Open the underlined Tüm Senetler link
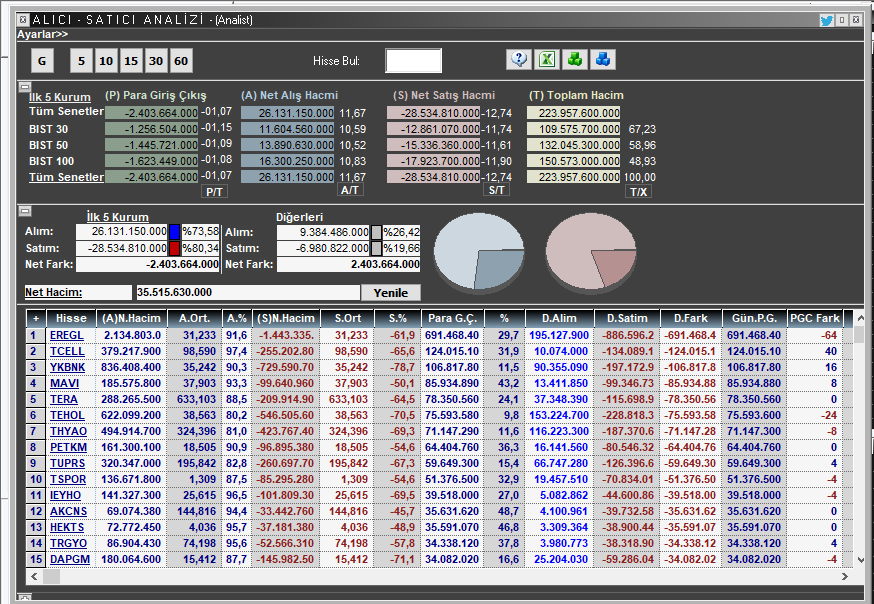This screenshot has height=604, width=874. click(66, 177)
